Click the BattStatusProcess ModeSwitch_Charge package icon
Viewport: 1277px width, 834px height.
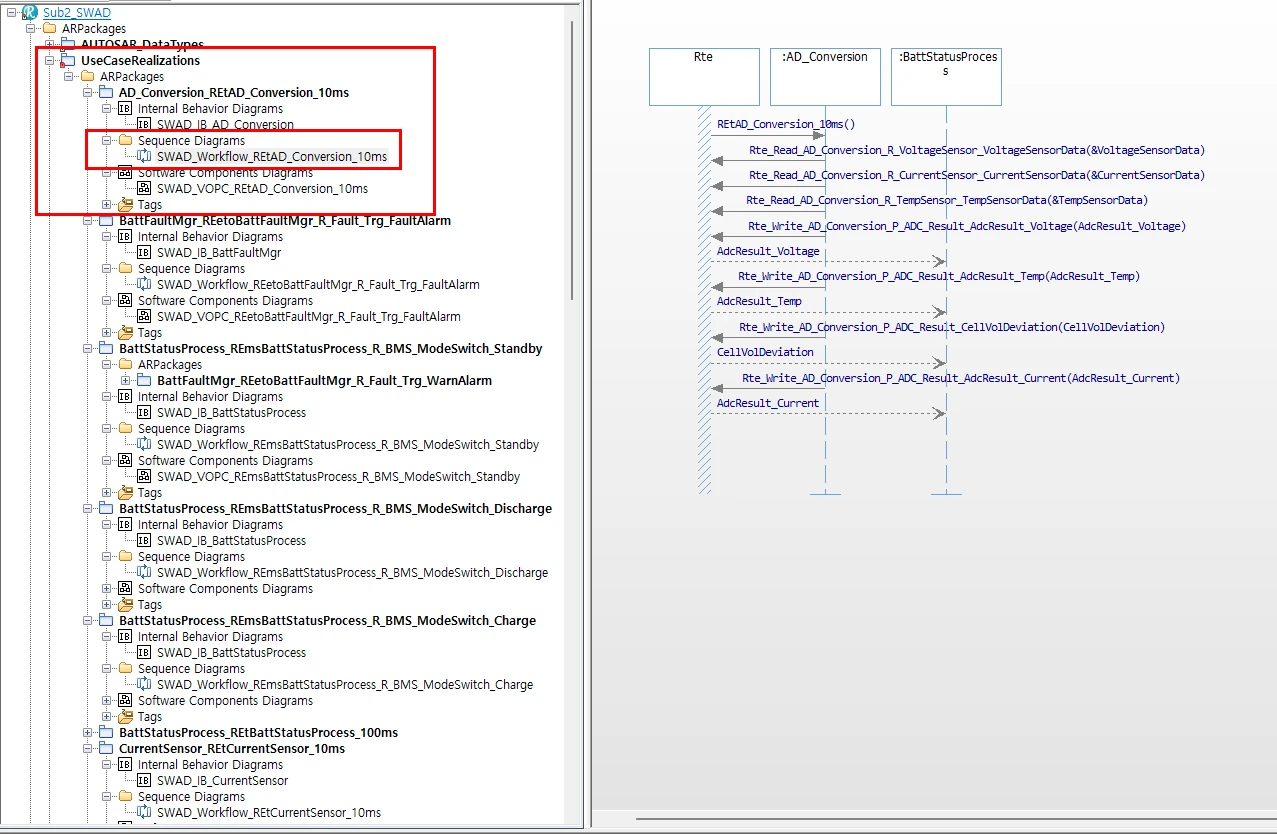click(x=106, y=621)
